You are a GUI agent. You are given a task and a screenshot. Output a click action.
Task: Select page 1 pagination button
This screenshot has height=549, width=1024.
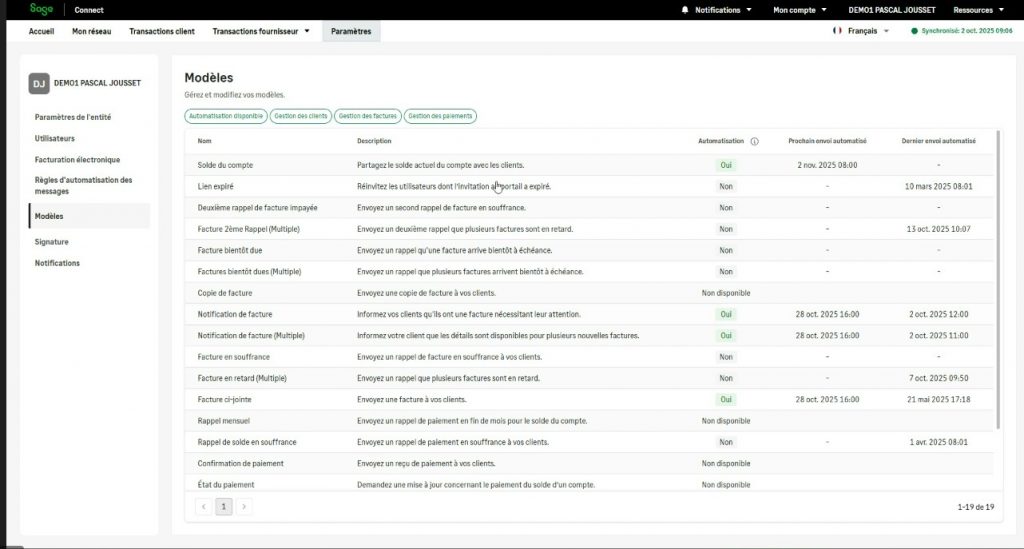(224, 507)
